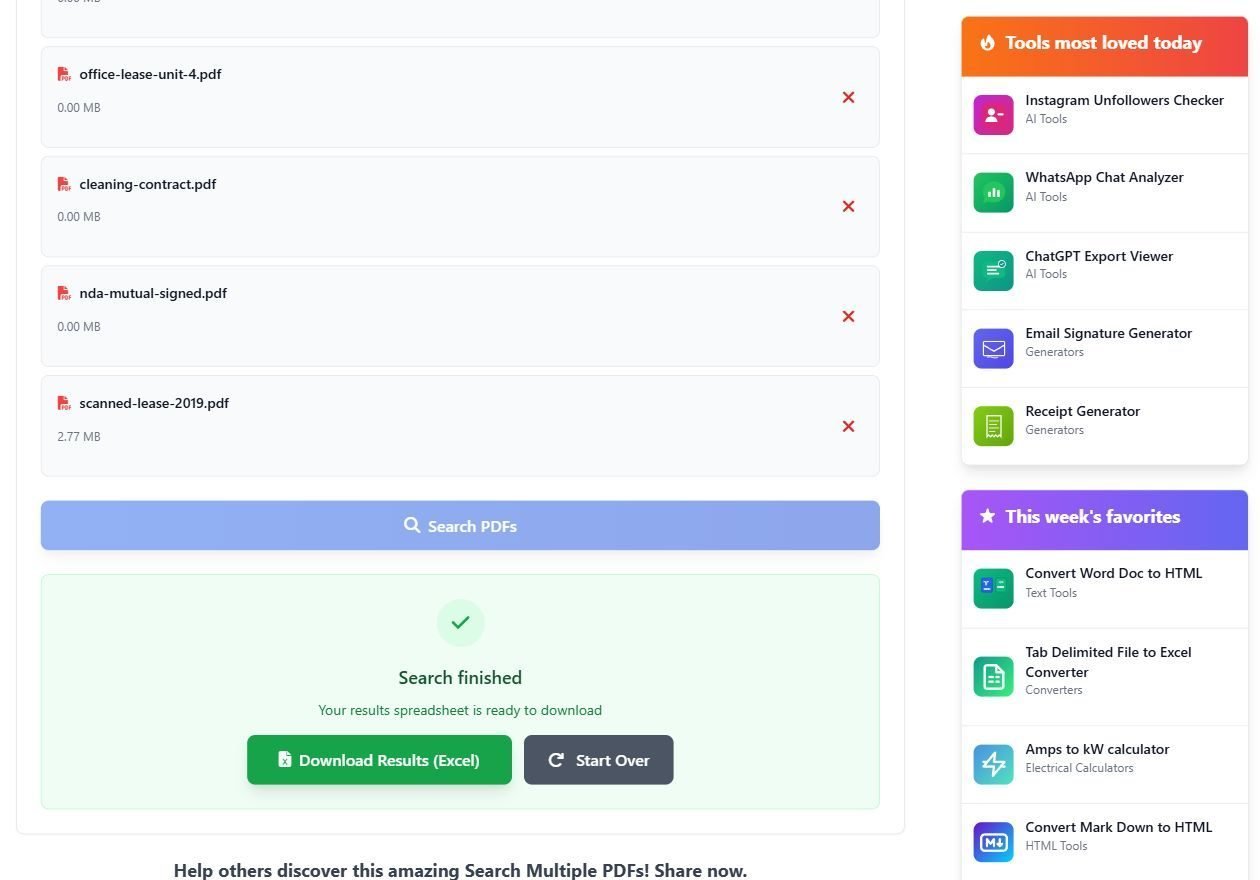
Task: Click the PDF icon beside scanned-lease-2019.pdf
Action: [x=64, y=403]
